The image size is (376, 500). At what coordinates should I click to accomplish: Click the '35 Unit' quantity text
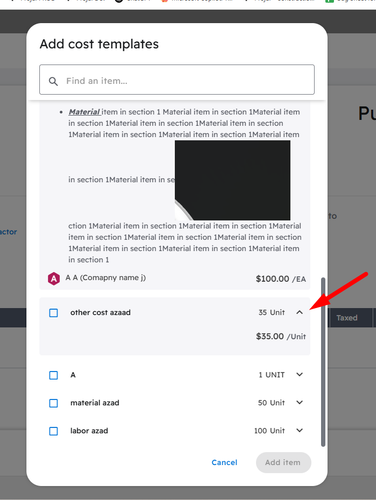pos(272,312)
